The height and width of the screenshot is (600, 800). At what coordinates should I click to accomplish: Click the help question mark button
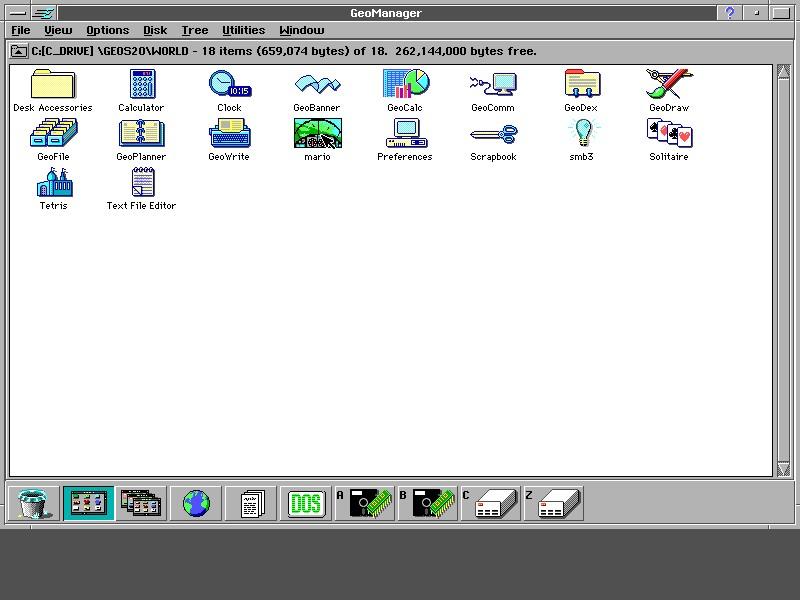point(730,13)
